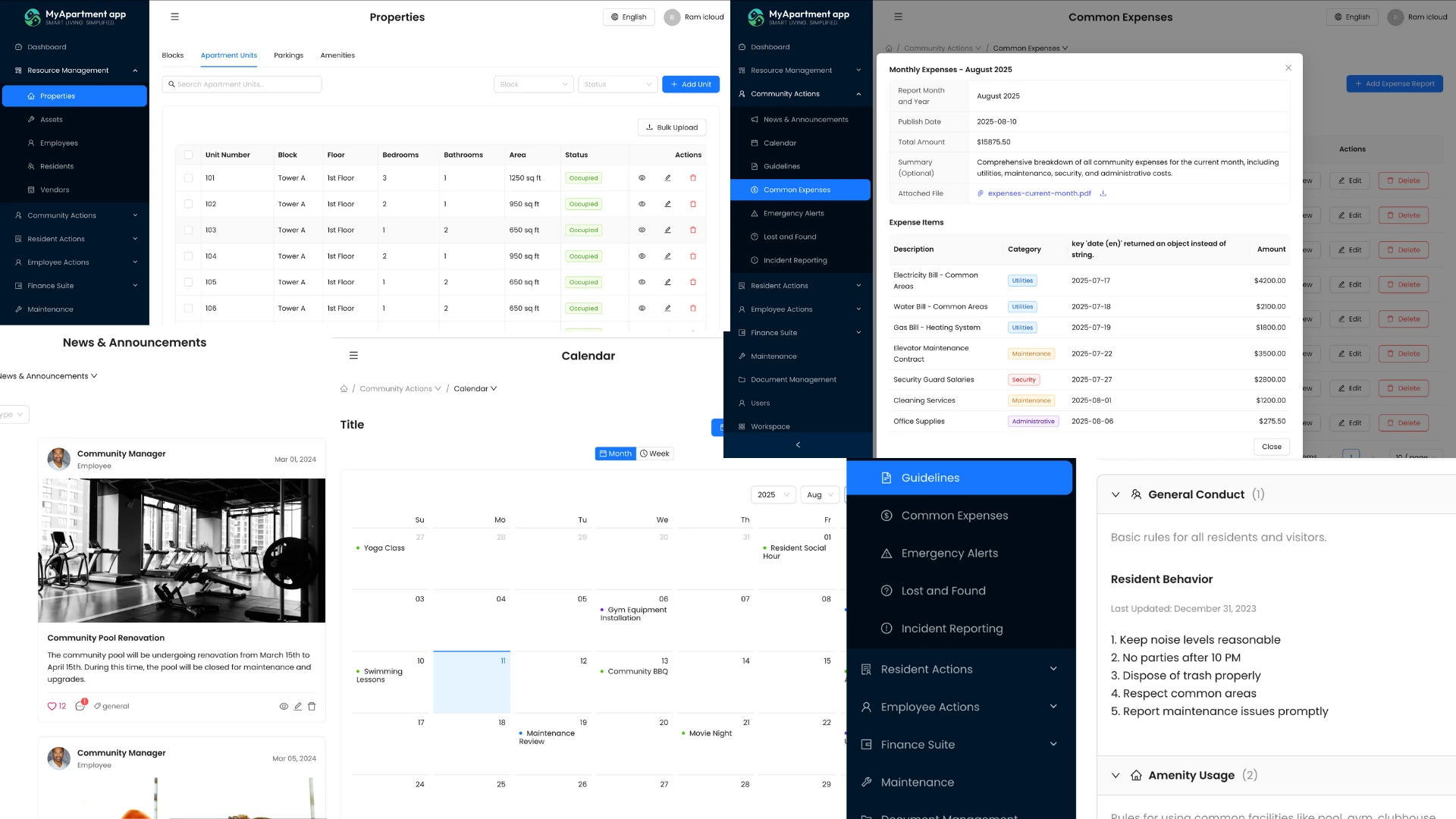The image size is (1456, 819).
Task: Click the Search Apartment Units field
Action: (242, 84)
